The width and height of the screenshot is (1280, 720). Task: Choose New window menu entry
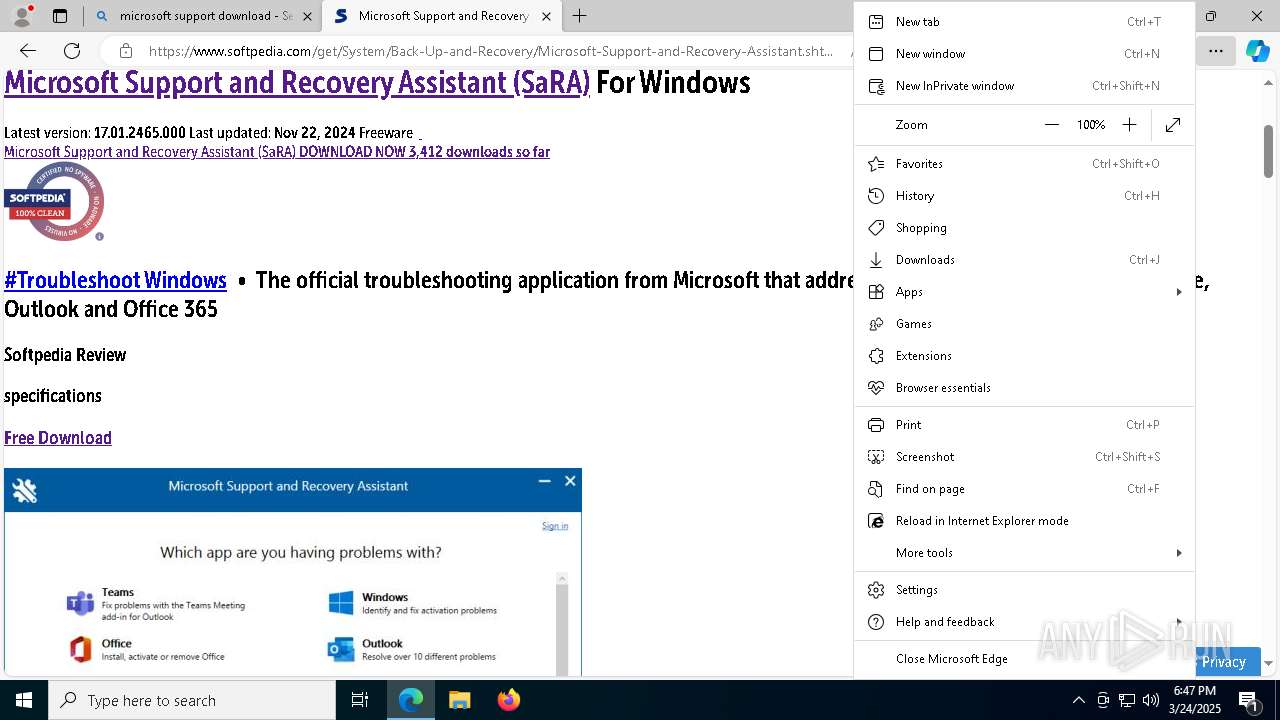pyautogui.click(x=1024, y=54)
